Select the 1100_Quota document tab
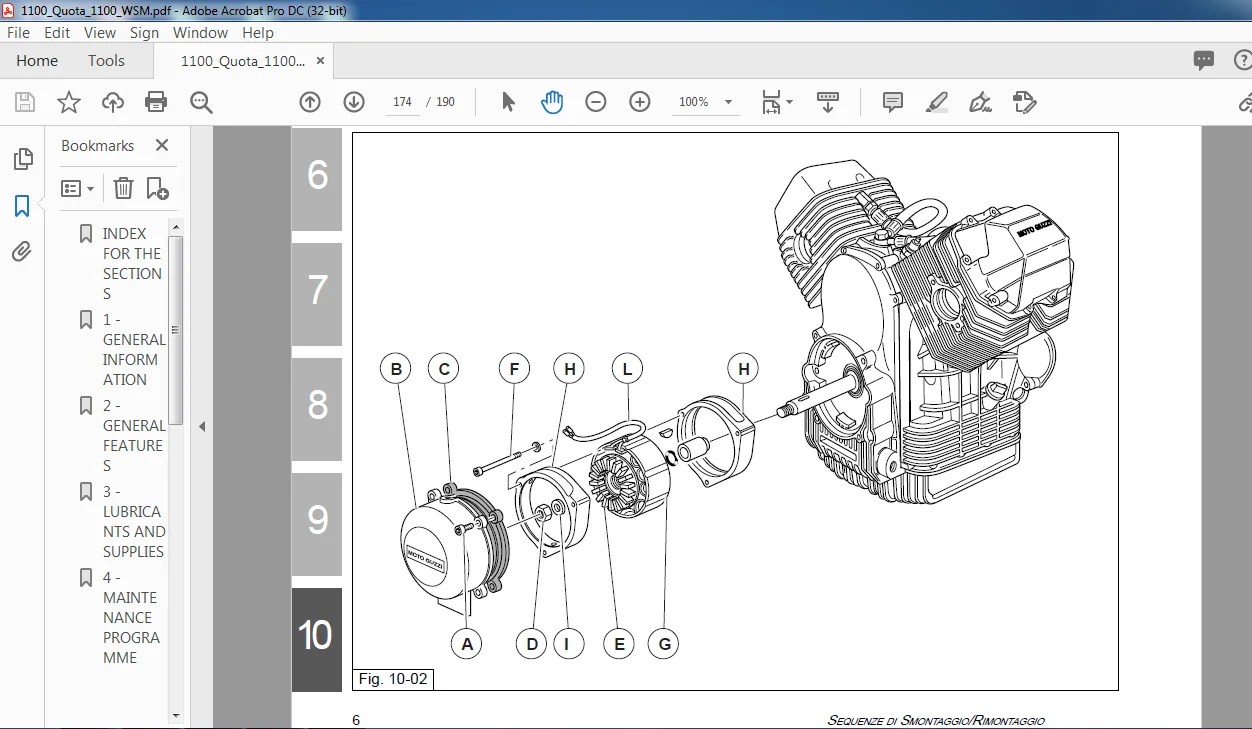 click(x=243, y=61)
